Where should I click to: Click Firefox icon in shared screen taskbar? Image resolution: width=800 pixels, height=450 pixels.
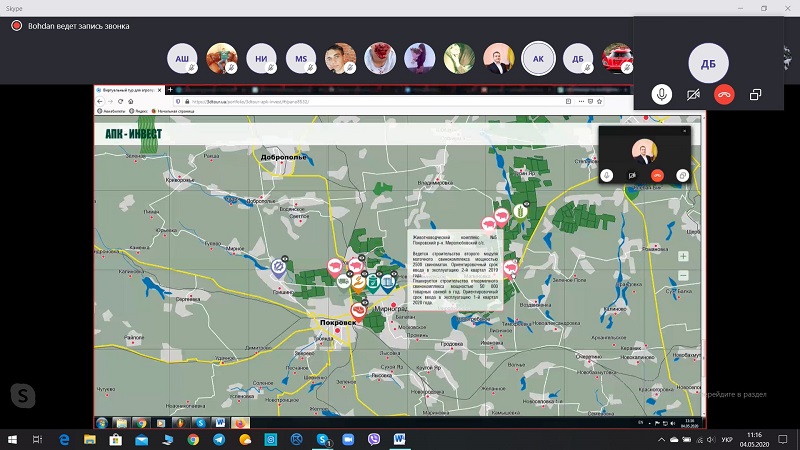(x=240, y=423)
